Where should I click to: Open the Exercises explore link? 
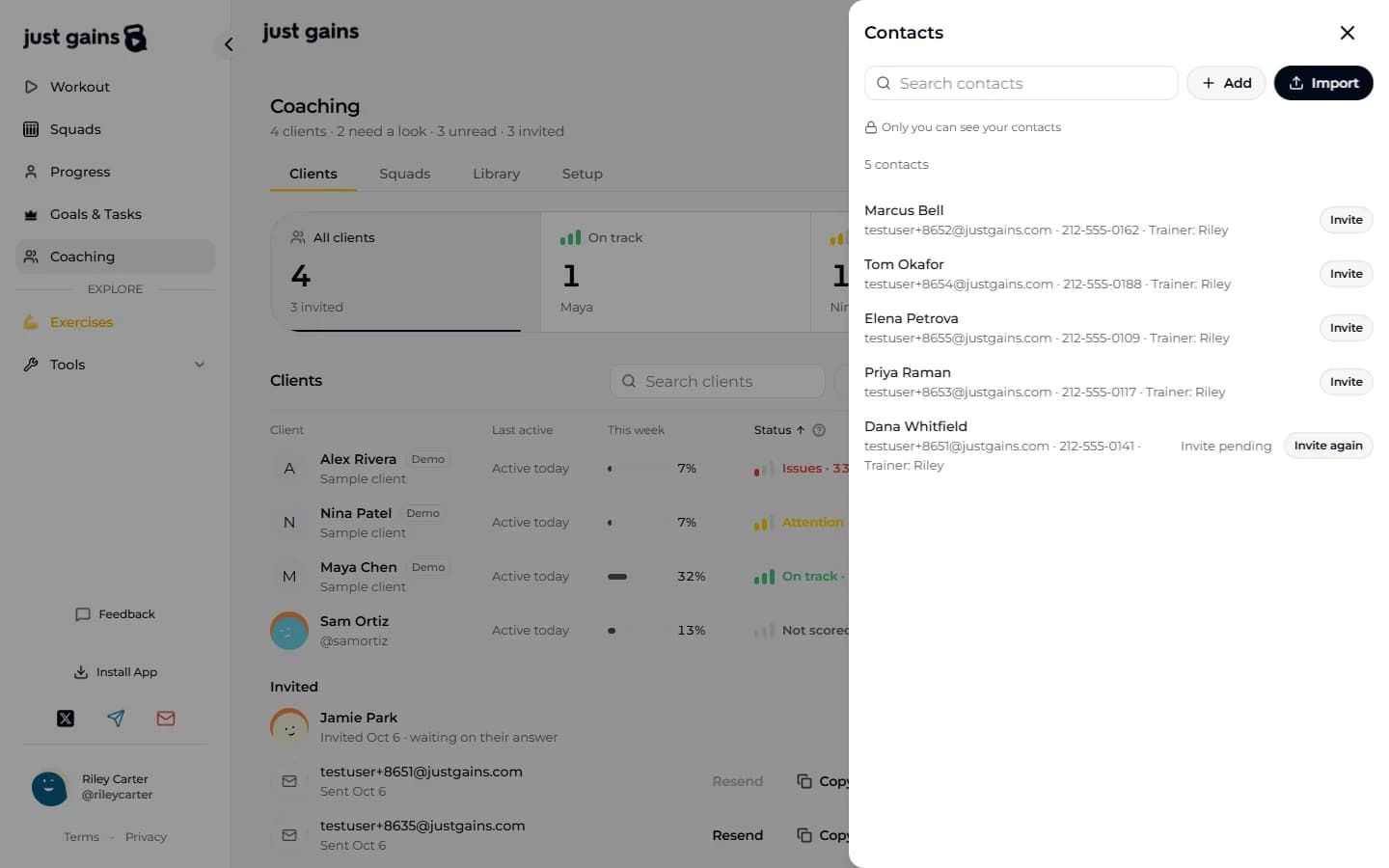[115, 322]
